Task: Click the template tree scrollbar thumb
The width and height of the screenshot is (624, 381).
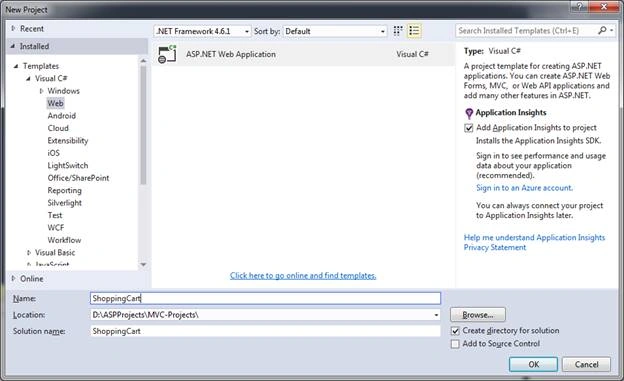Action: click(x=143, y=125)
